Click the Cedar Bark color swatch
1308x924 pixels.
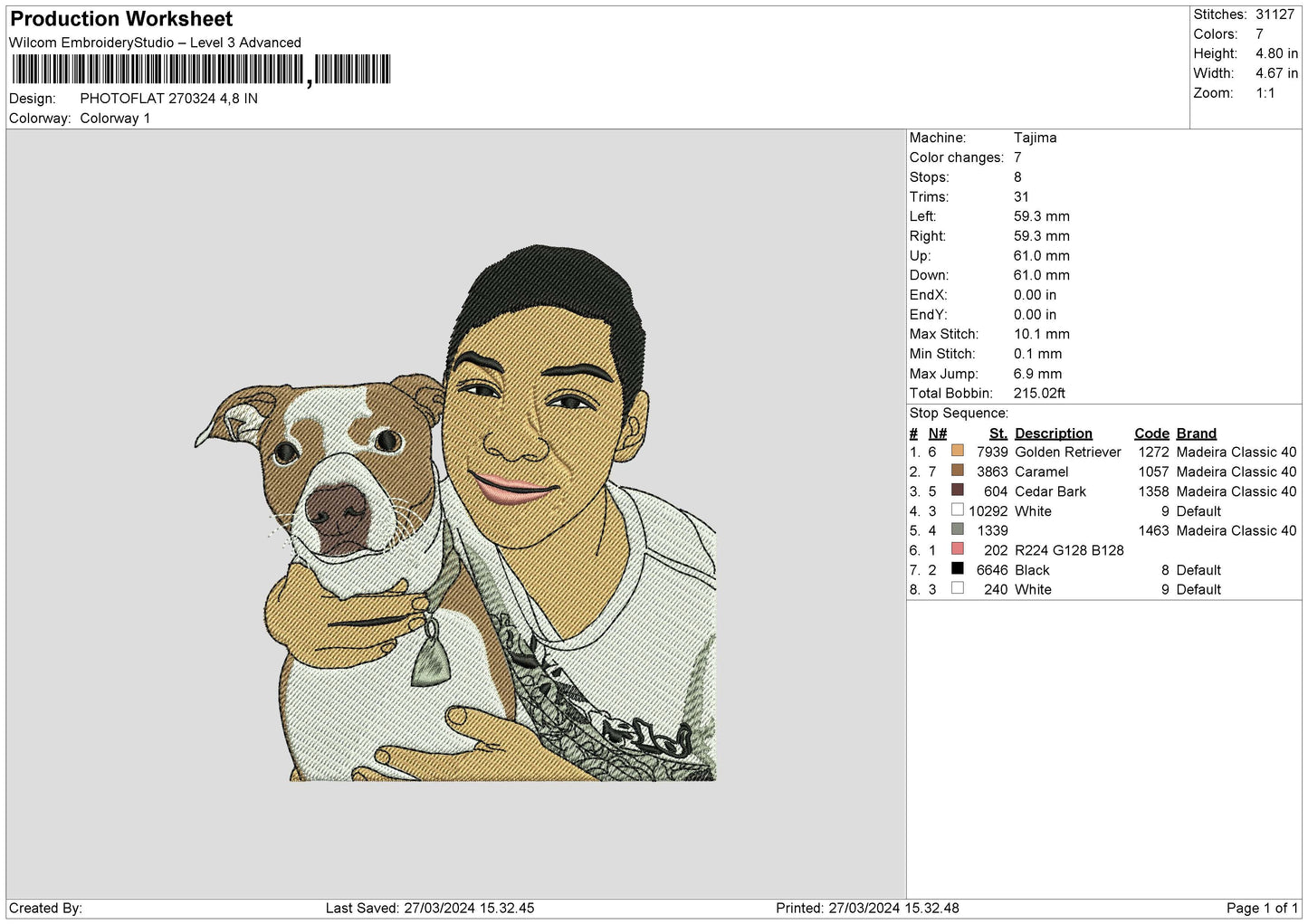957,491
